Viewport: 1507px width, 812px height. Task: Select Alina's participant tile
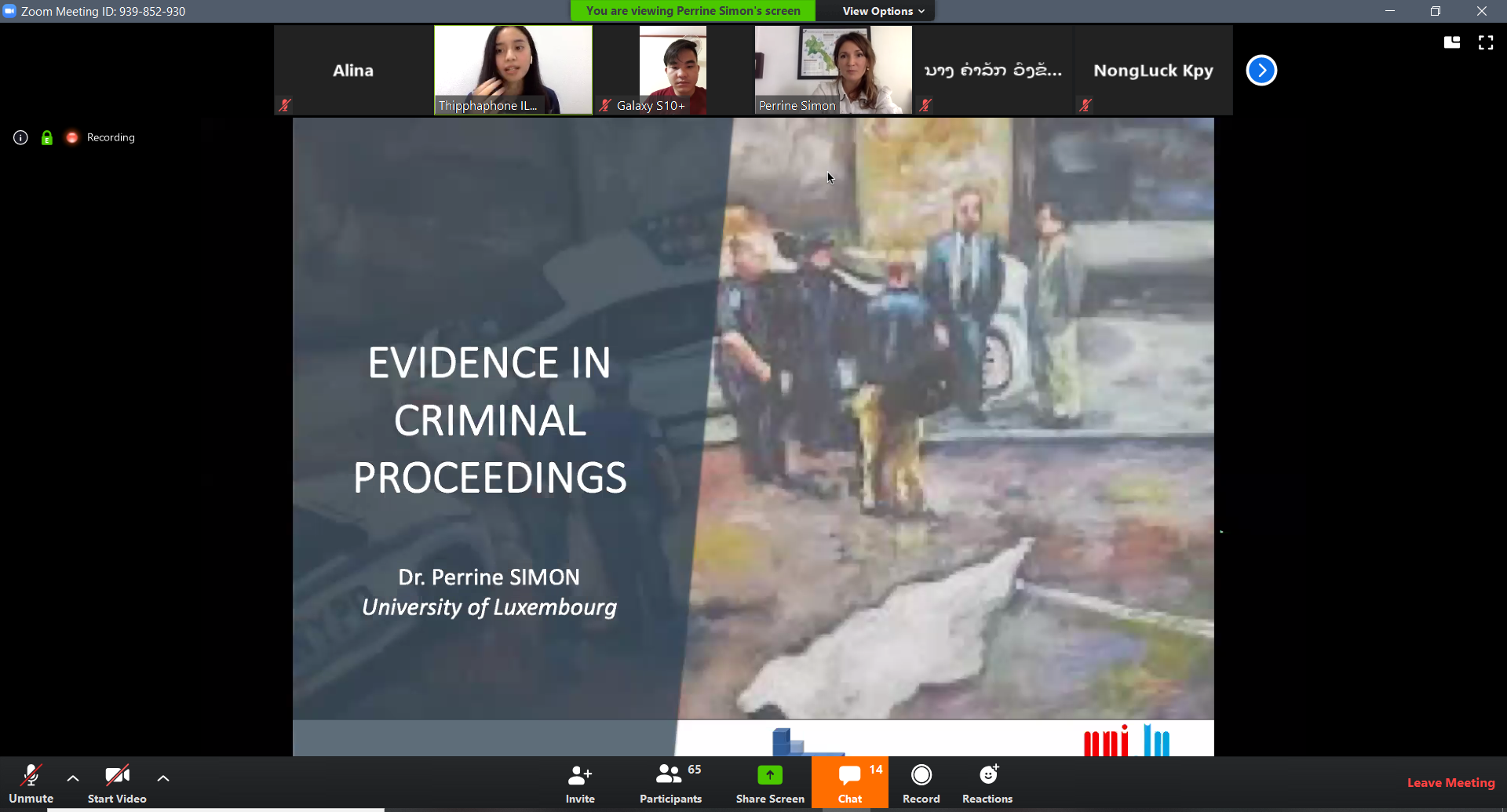click(353, 71)
